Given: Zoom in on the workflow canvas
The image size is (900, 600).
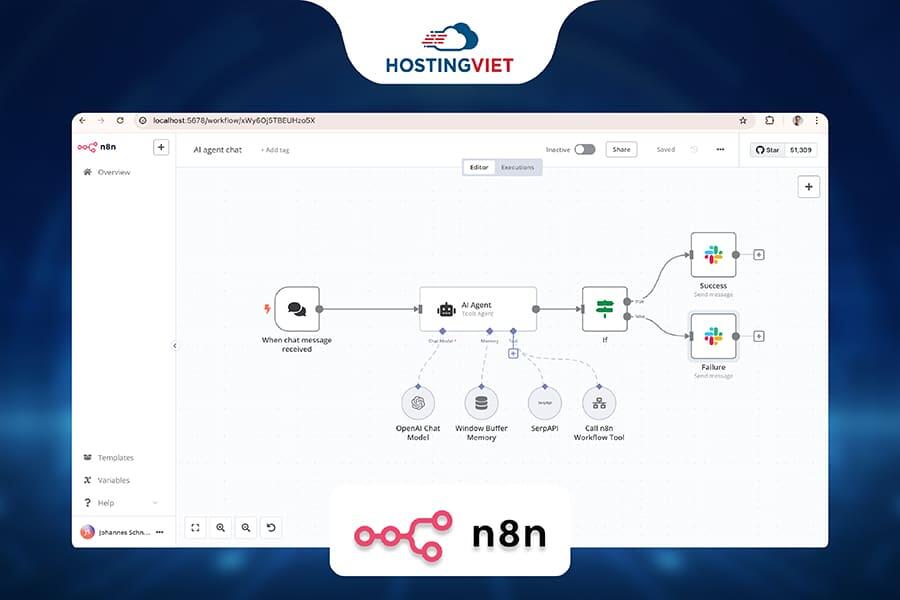Looking at the screenshot, I should pos(220,527).
